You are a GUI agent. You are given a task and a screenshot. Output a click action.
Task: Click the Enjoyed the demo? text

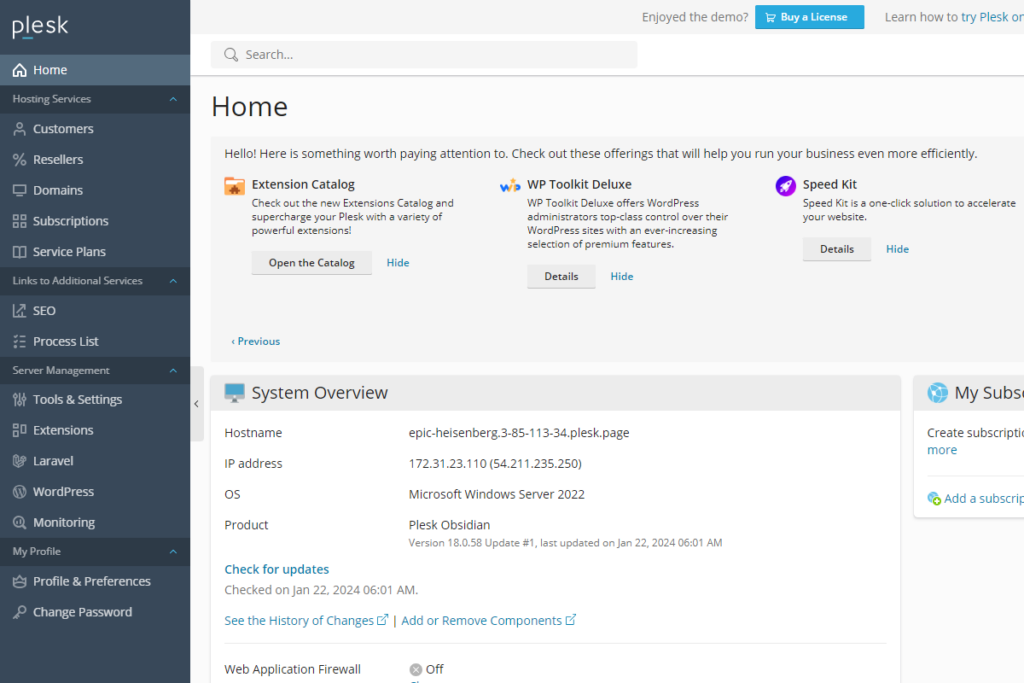point(695,17)
